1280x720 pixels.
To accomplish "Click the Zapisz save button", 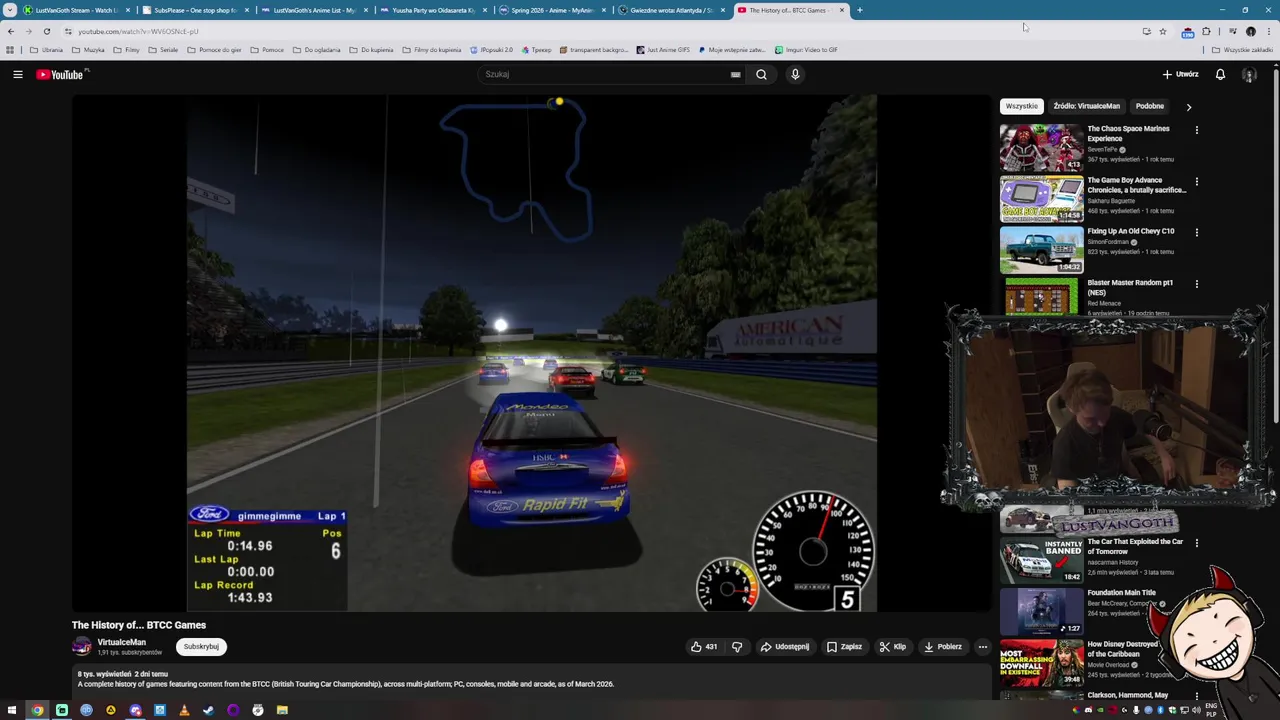I will (845, 647).
